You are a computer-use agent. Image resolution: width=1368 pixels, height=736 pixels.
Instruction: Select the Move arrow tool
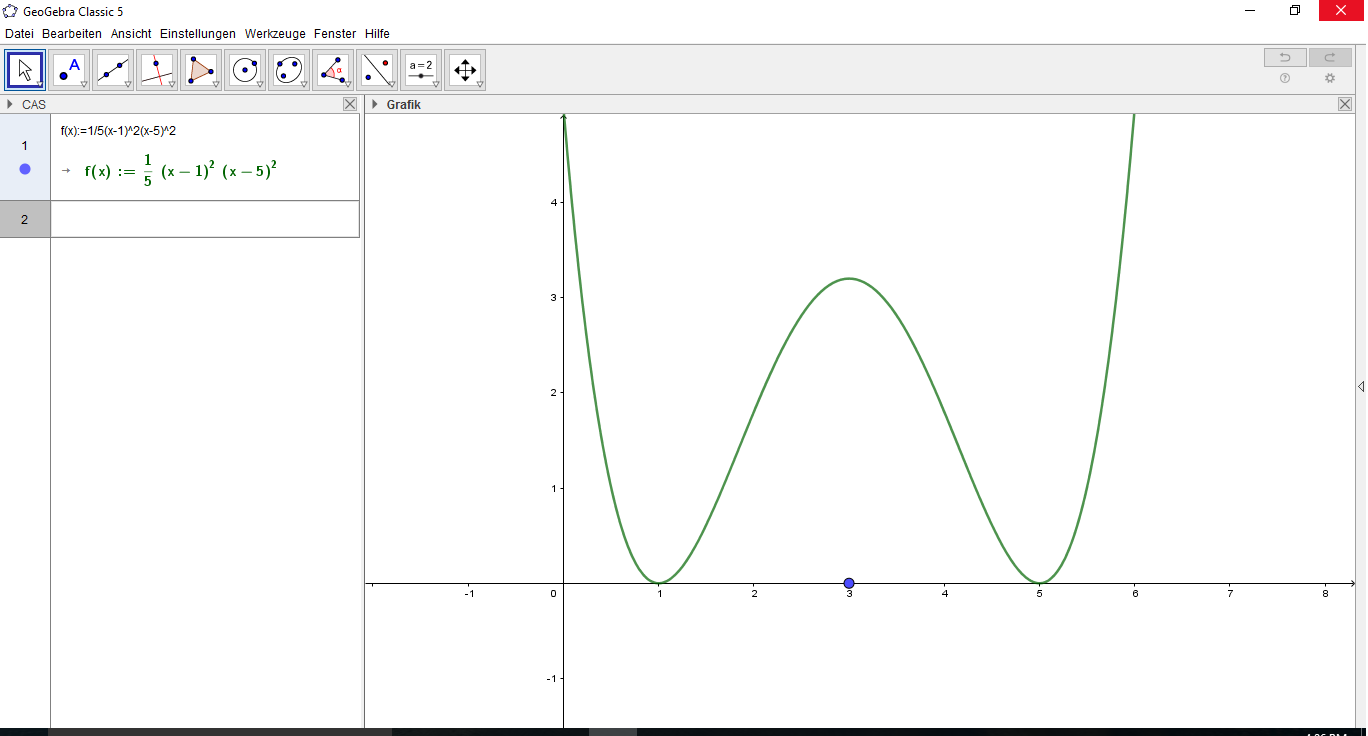25,70
